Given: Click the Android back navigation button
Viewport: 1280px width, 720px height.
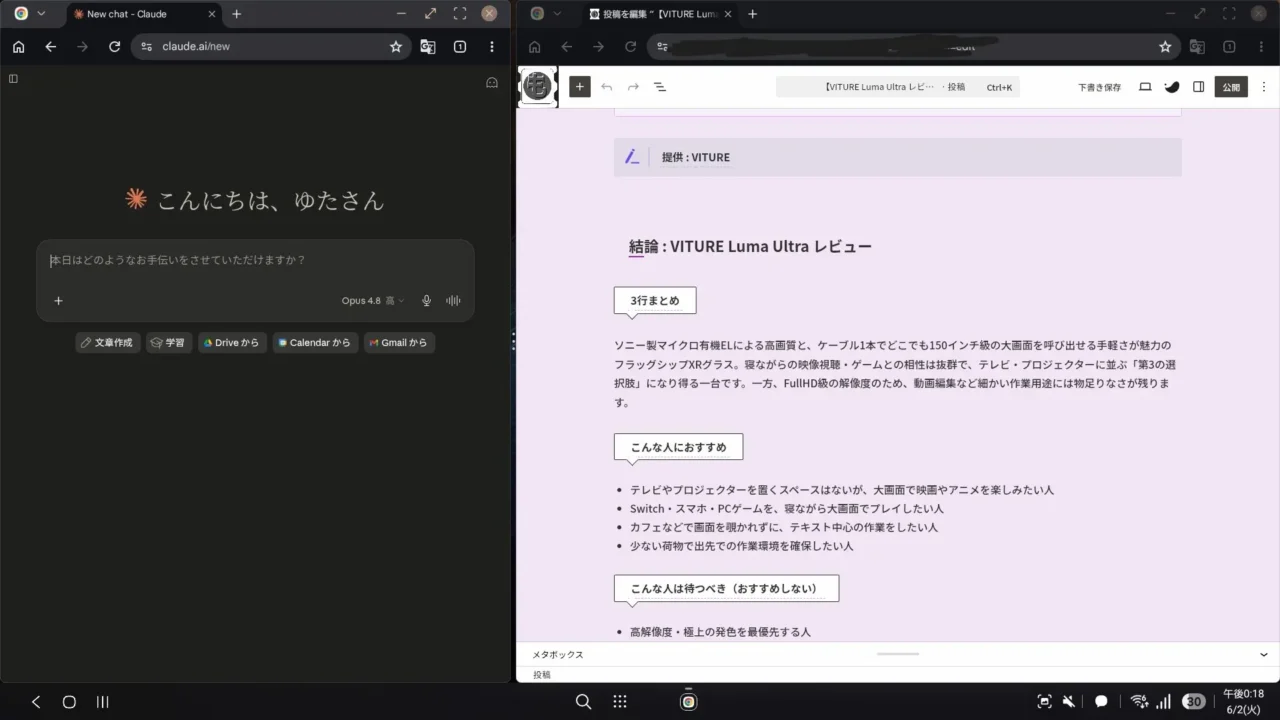Looking at the screenshot, I should (36, 702).
